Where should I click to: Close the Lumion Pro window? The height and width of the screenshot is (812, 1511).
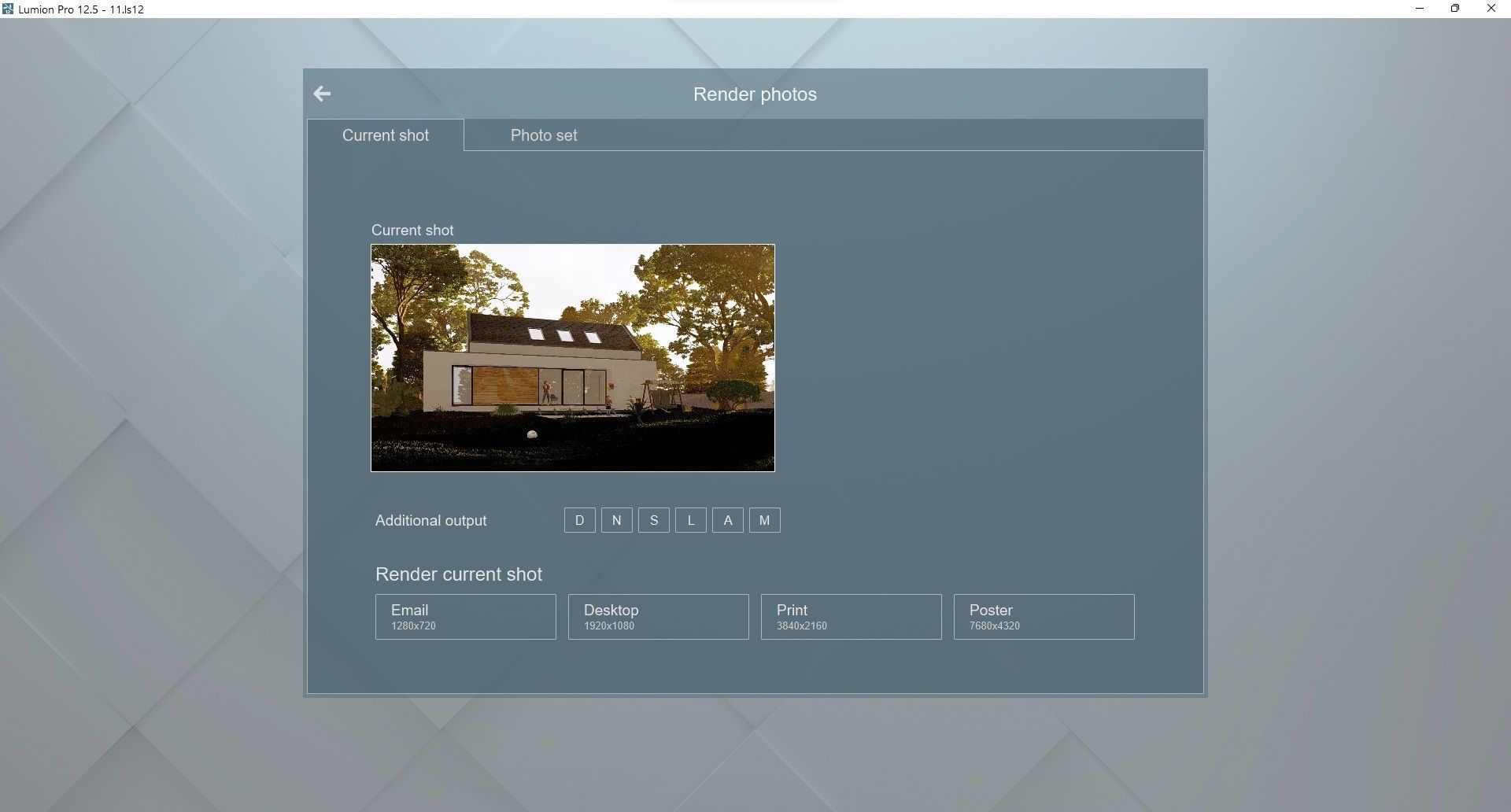(1491, 9)
